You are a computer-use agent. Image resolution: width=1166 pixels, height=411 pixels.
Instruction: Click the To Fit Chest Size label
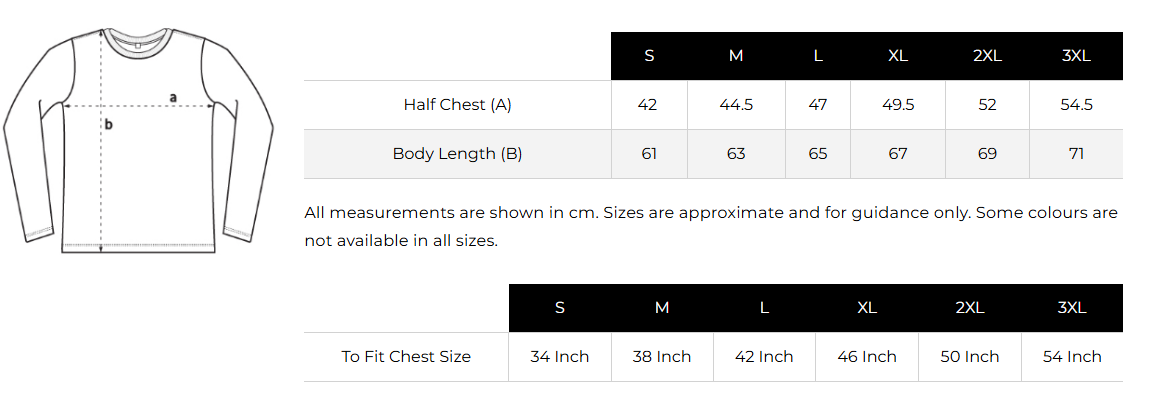click(x=406, y=357)
